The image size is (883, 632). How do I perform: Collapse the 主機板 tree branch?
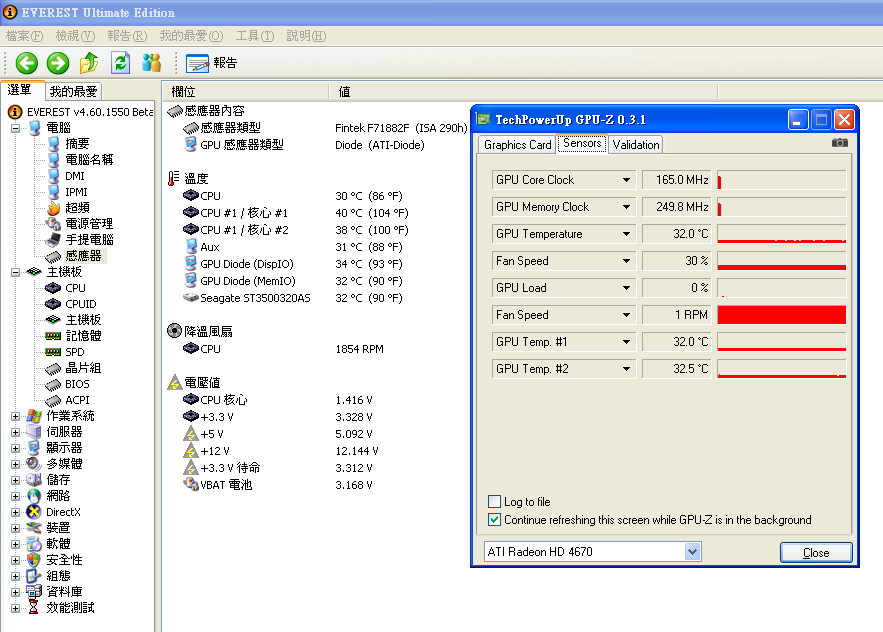[x=16, y=272]
